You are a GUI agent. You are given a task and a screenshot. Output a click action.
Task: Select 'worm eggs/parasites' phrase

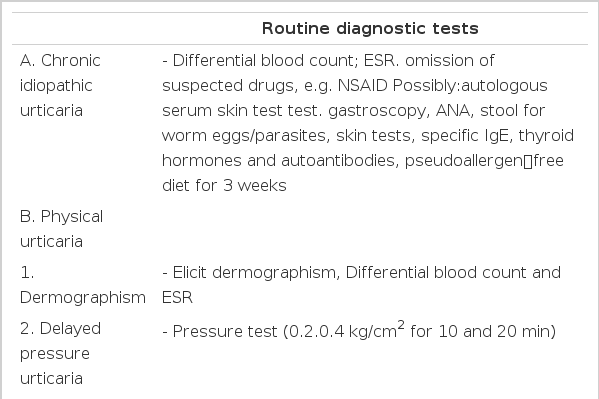pos(244,136)
